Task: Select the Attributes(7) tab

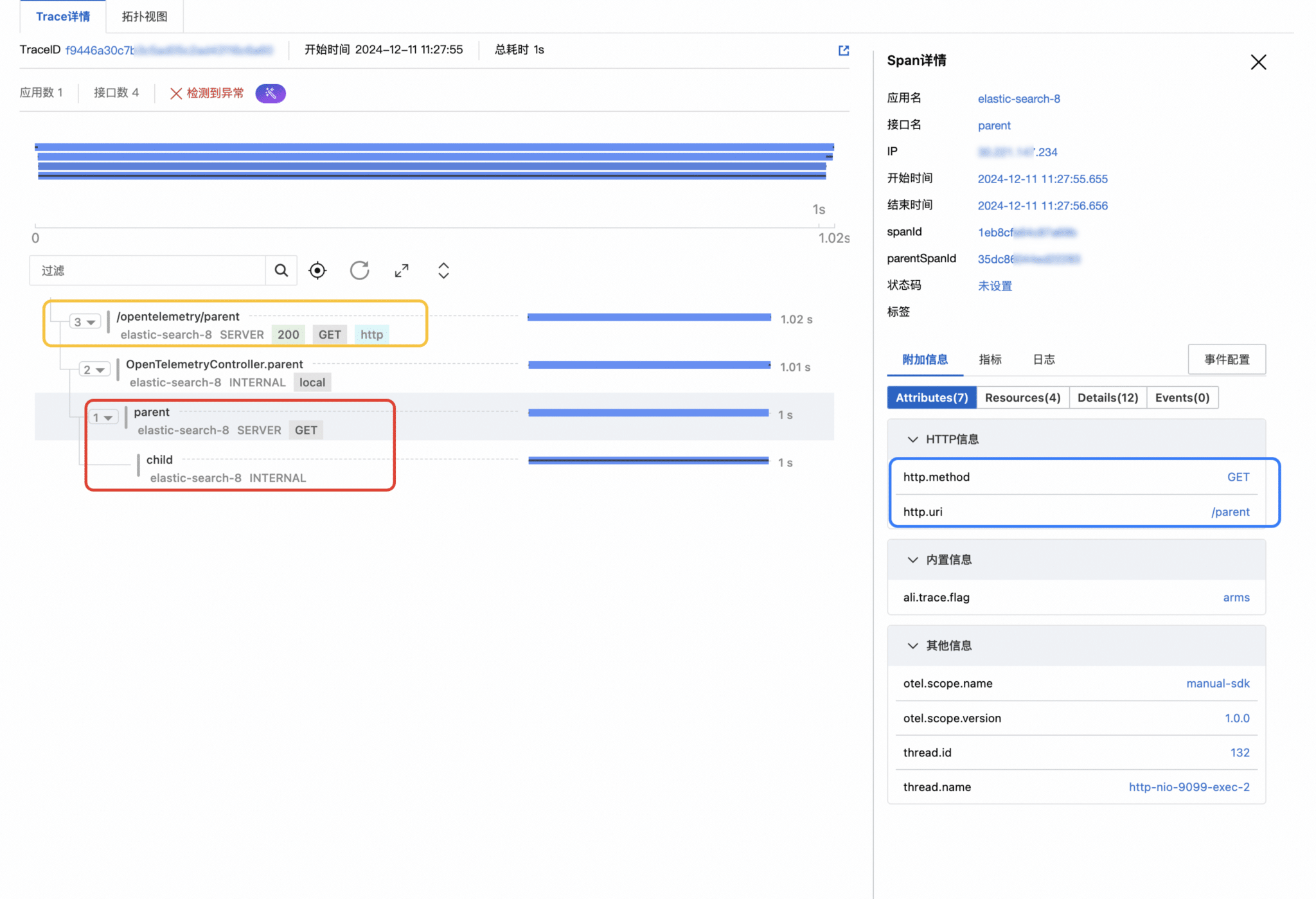Action: click(932, 398)
